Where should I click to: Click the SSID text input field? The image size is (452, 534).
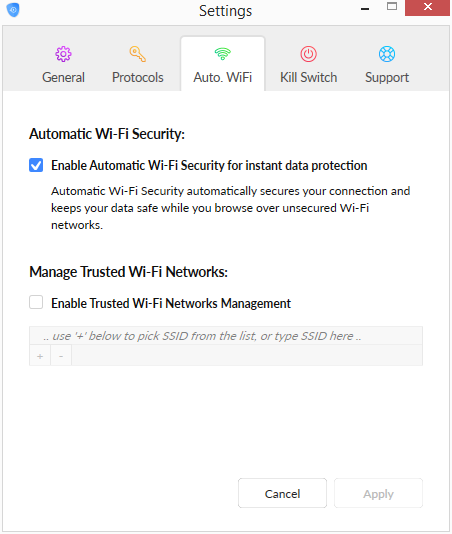click(x=226, y=336)
